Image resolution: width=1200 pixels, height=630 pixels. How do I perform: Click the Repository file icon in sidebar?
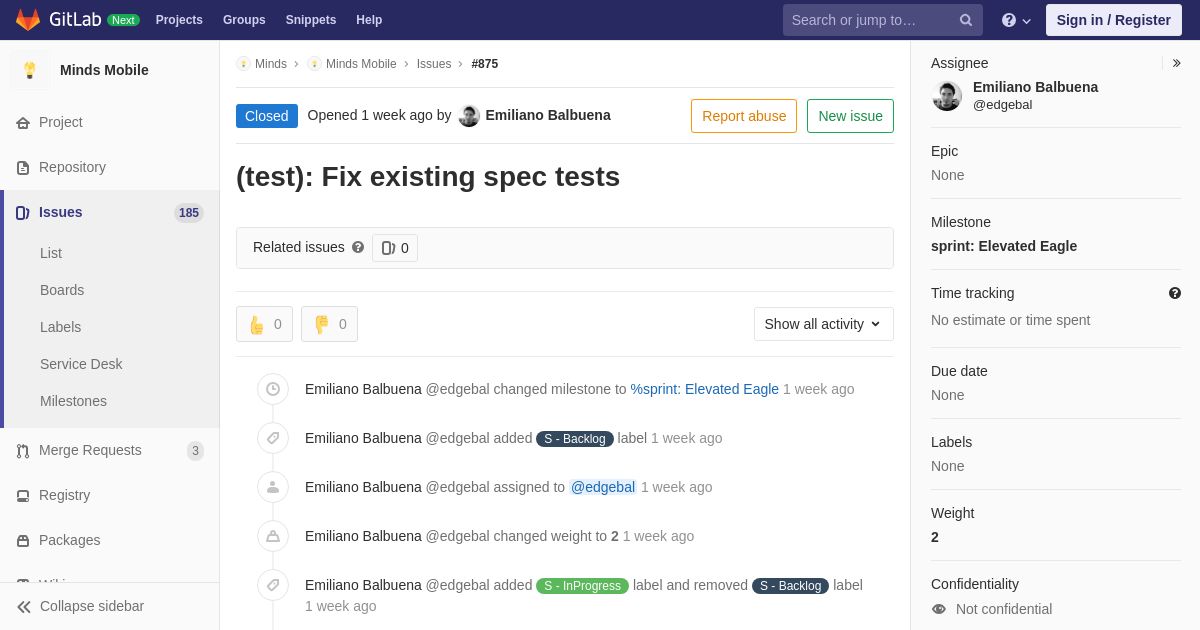tap(23, 167)
